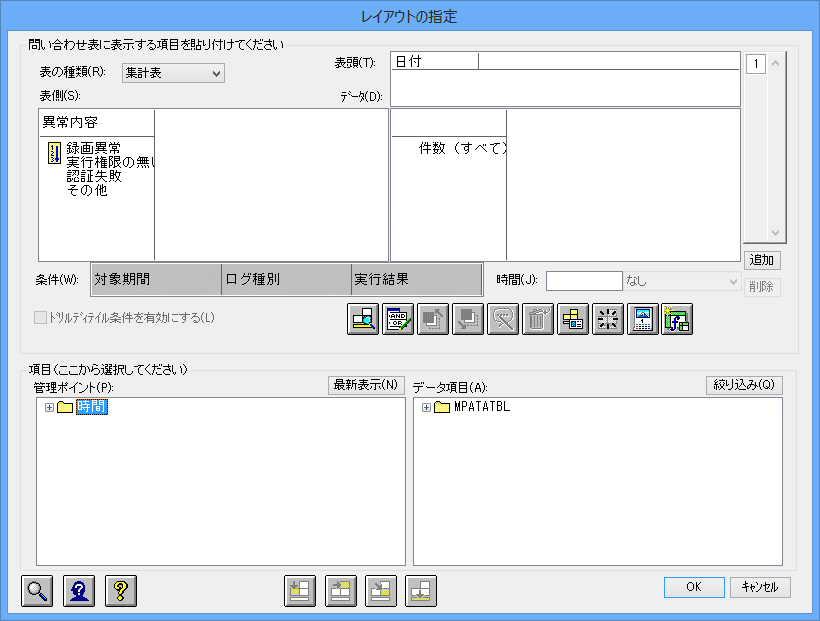The height and width of the screenshot is (621, 820).
Task: Open the なし dropdown next to 時間
Action: tap(682, 281)
